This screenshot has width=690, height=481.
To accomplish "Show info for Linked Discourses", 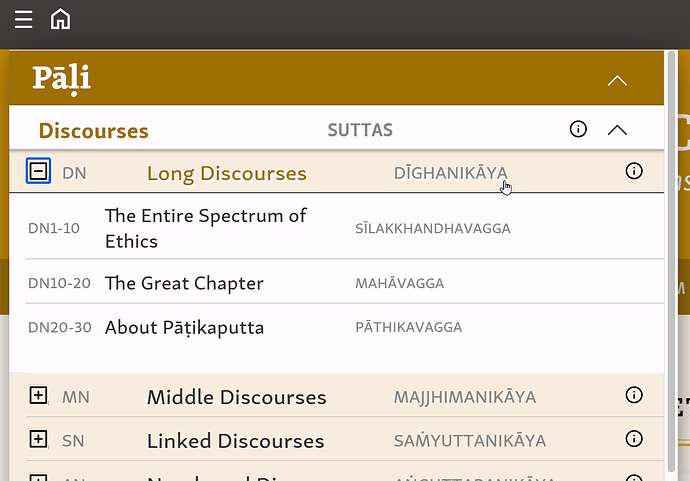I will pos(634,439).
